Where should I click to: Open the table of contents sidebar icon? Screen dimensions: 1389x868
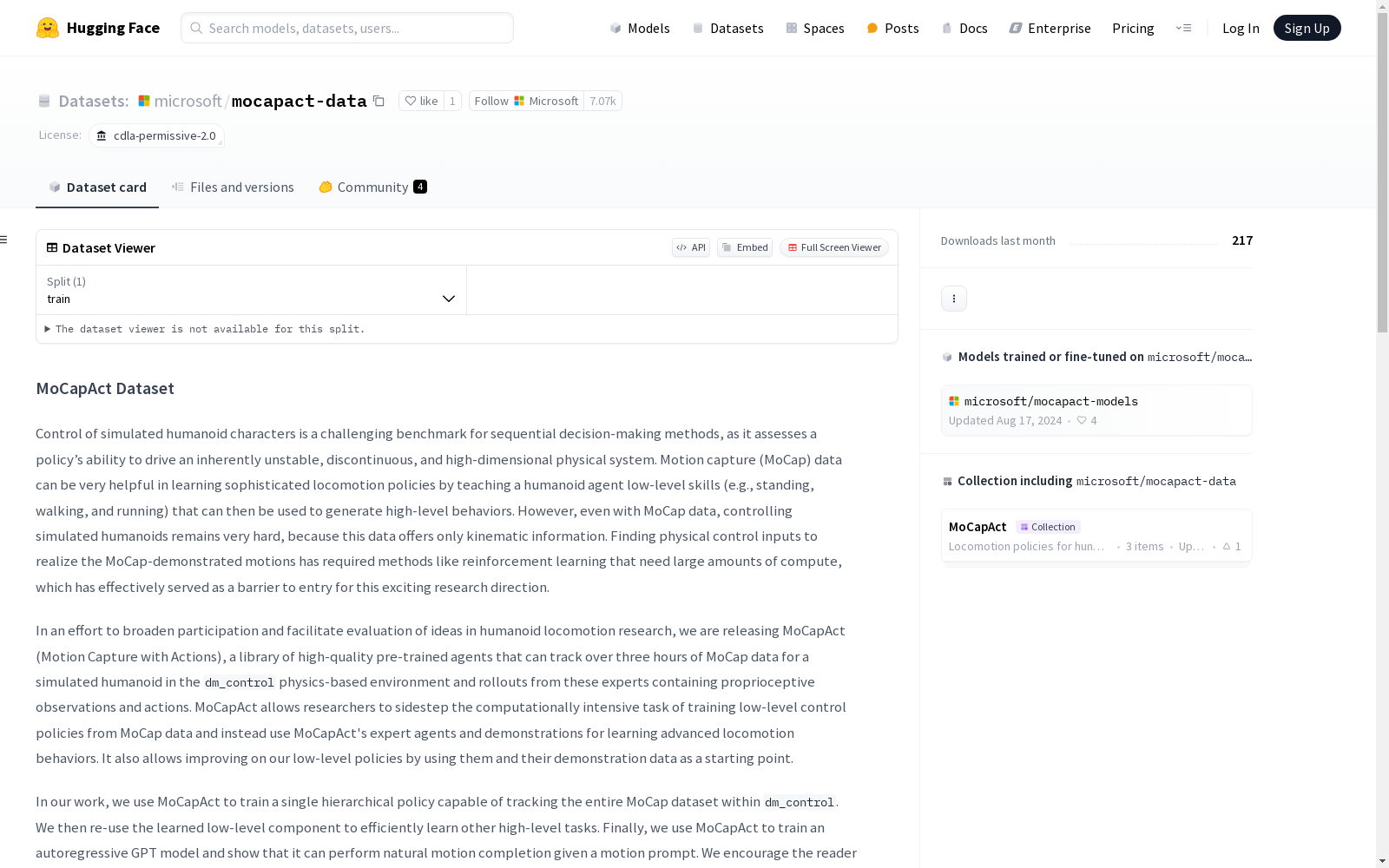pos(4,240)
